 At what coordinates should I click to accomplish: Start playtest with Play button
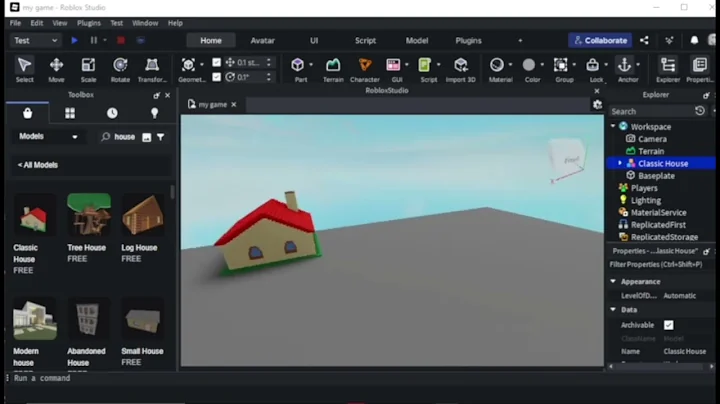[x=74, y=40]
